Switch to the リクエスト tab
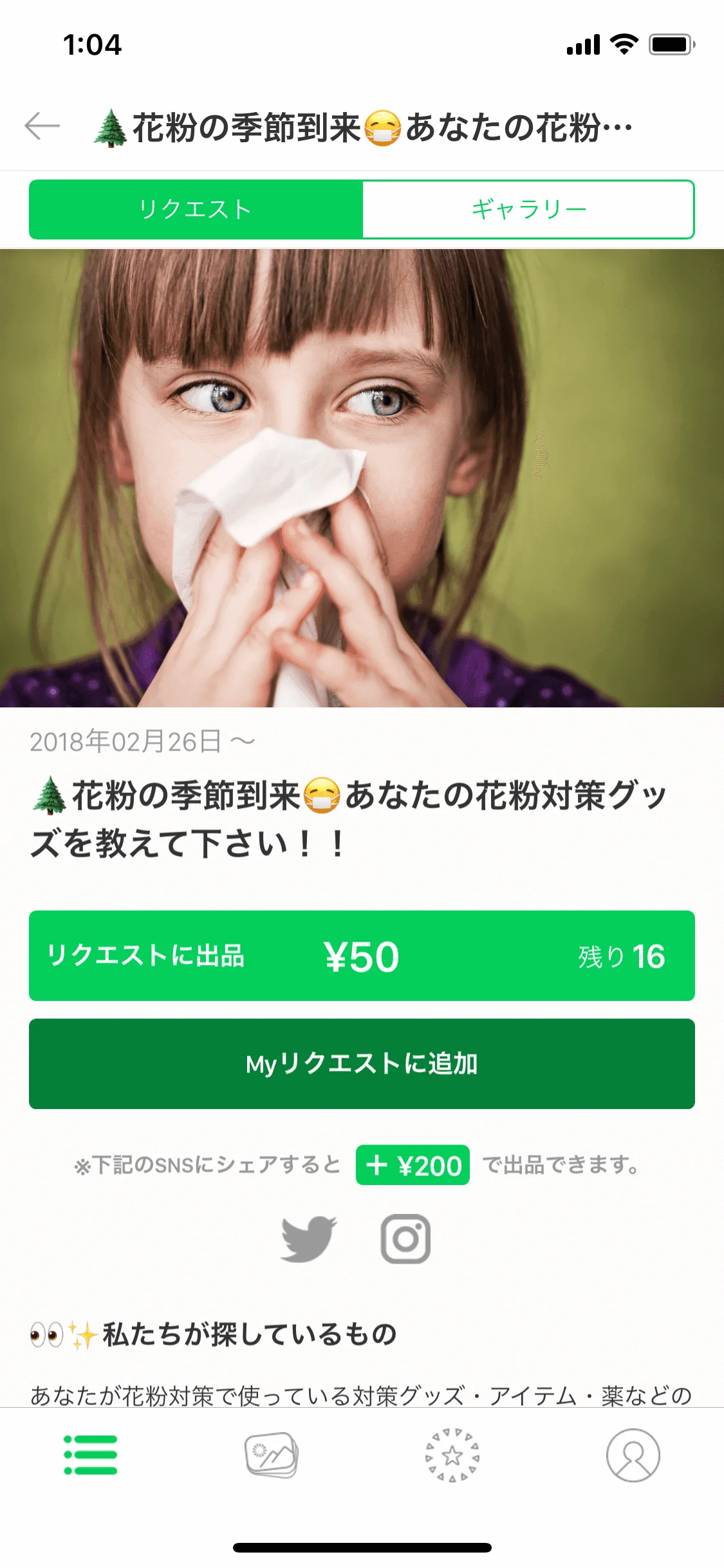Screen dimensions: 724x1568 pyautogui.click(x=196, y=209)
